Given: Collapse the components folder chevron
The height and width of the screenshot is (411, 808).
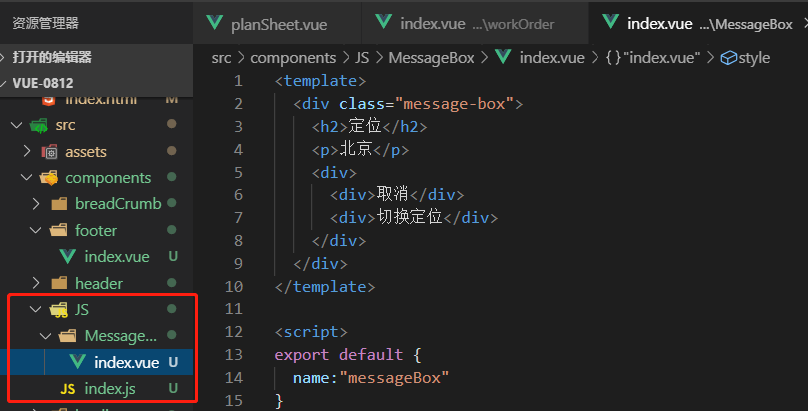Looking at the screenshot, I should (x=26, y=178).
